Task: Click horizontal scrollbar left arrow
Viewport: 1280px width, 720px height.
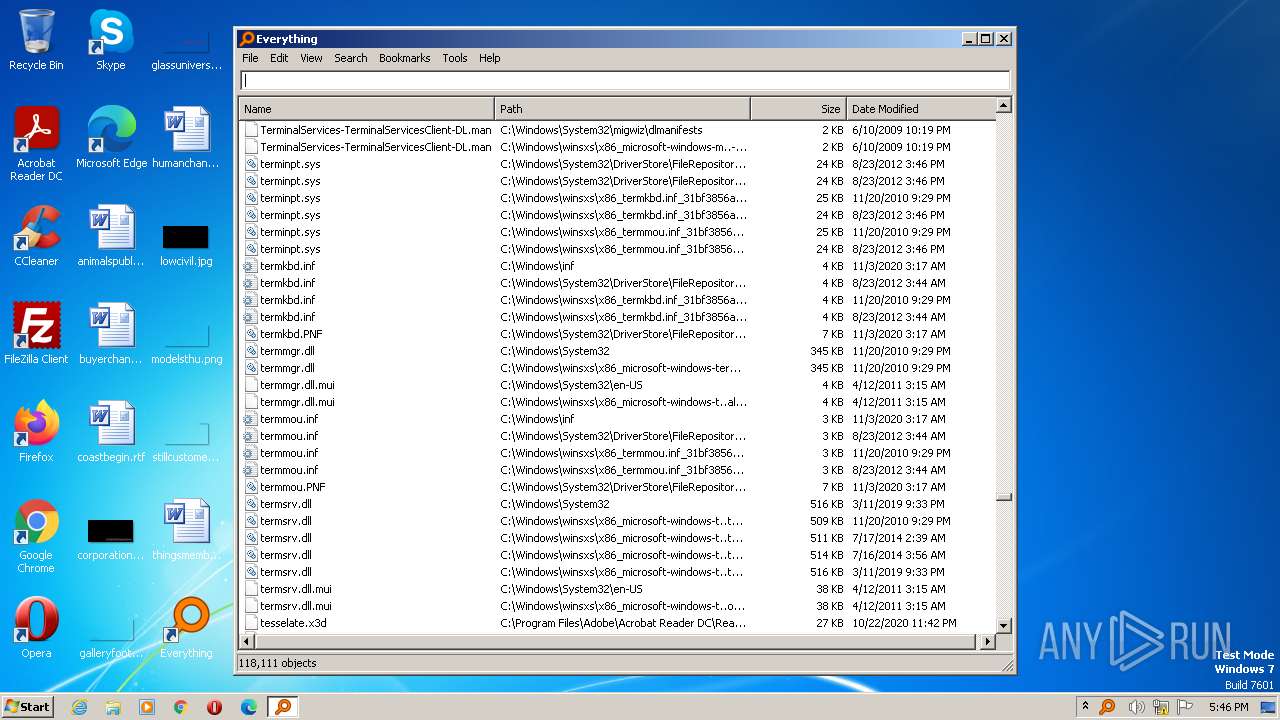Action: [247, 642]
